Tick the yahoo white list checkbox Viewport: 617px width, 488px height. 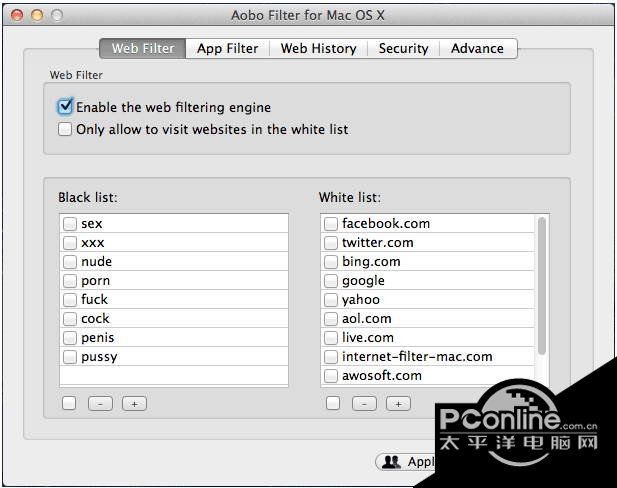pyautogui.click(x=331, y=299)
